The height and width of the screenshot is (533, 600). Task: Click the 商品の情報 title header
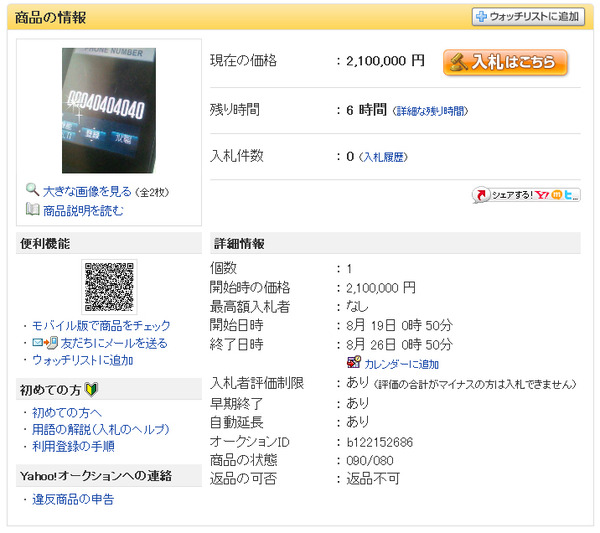51,17
